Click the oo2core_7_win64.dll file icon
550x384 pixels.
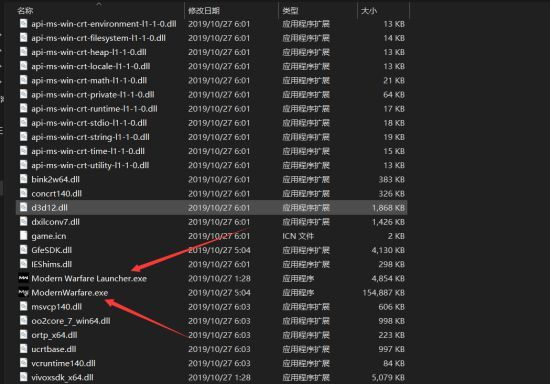(24, 321)
